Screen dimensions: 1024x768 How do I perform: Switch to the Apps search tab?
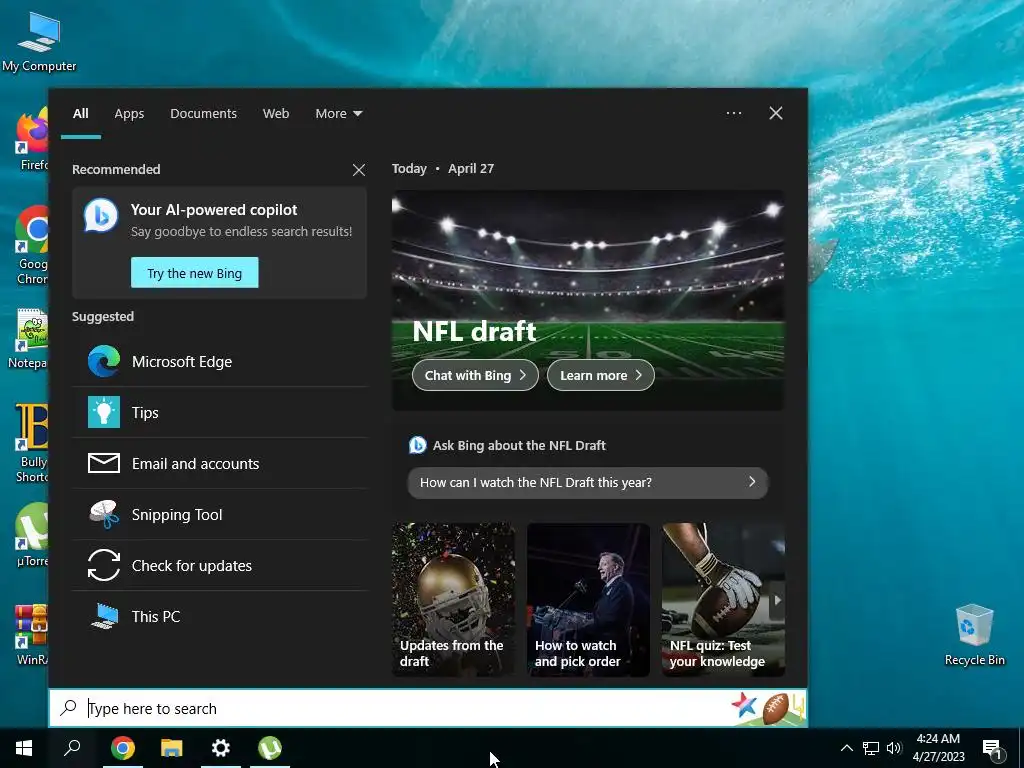point(129,114)
